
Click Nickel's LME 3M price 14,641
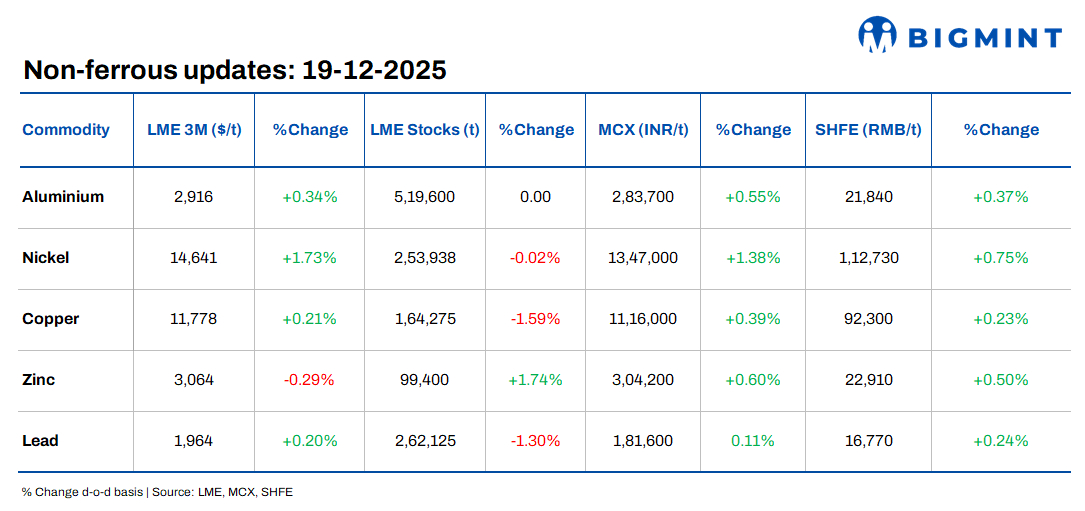[194, 258]
